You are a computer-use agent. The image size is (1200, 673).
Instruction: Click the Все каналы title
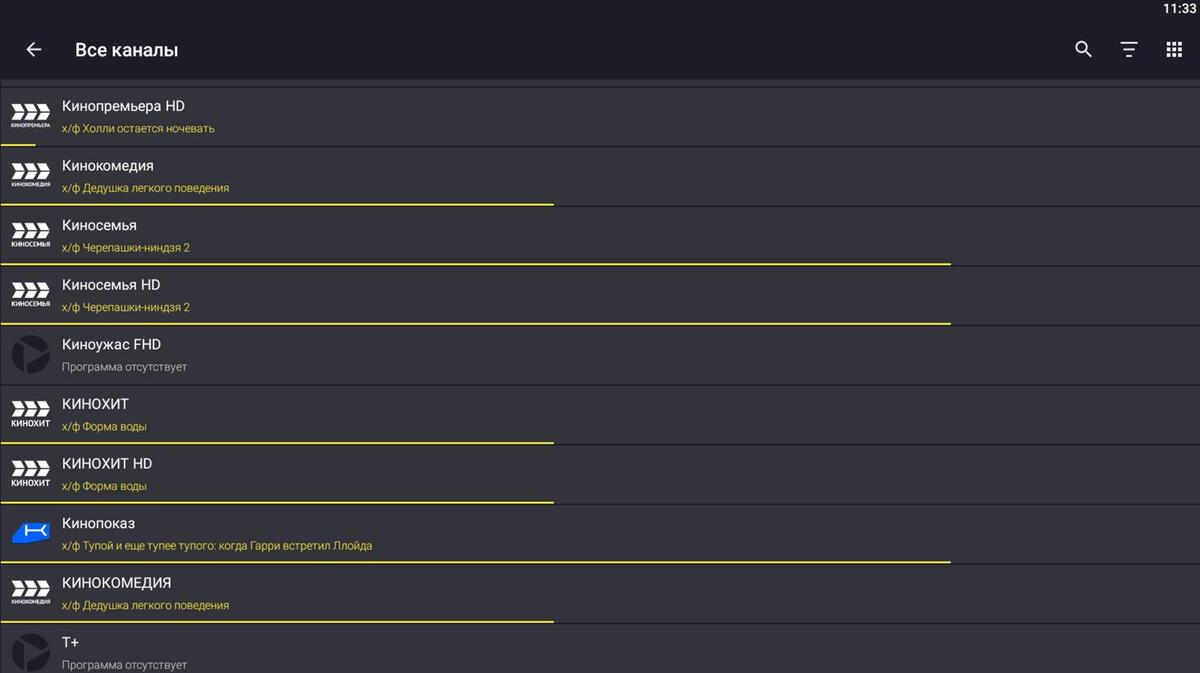[x=126, y=50]
